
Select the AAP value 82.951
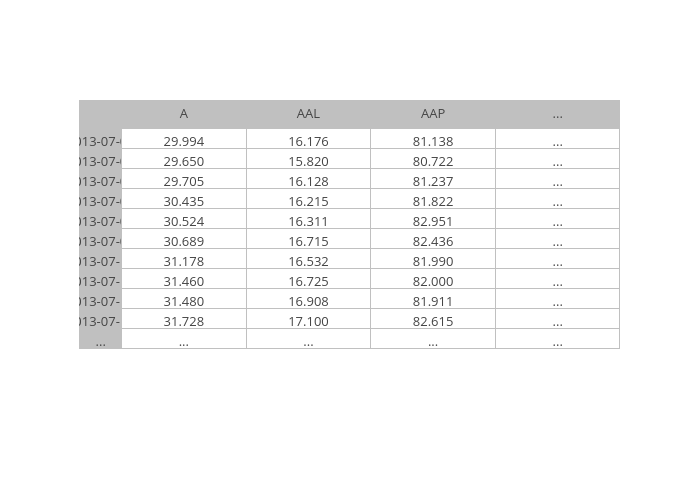(x=433, y=221)
